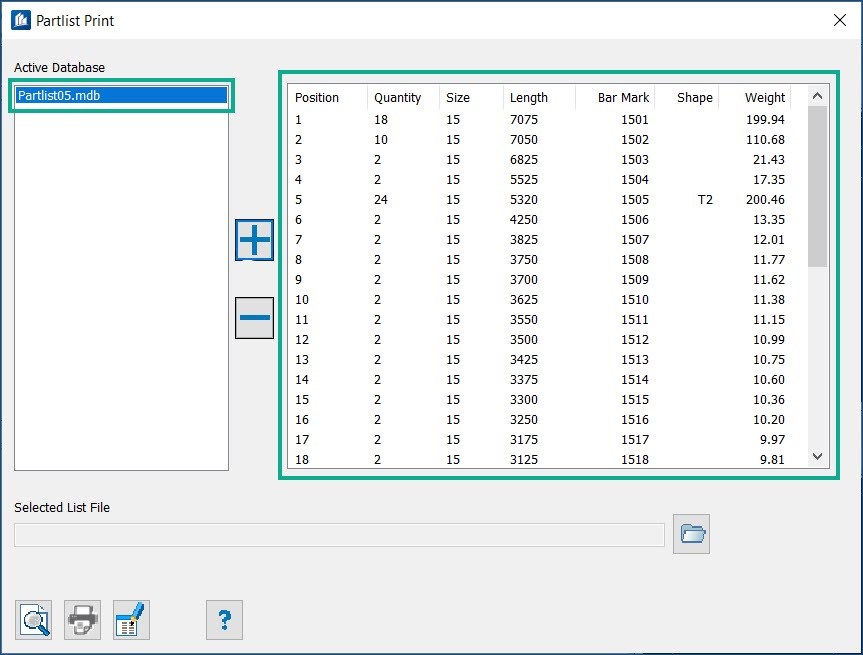Click the Selected List File input field
This screenshot has height=655, width=863.
click(339, 535)
